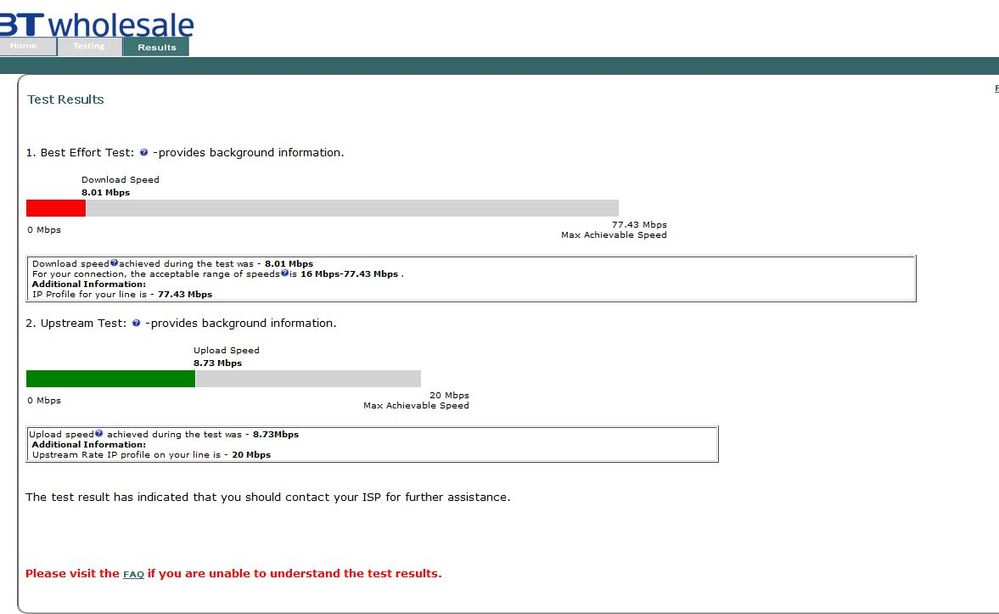Select the Results tab
The height and width of the screenshot is (614, 999).
click(156, 47)
